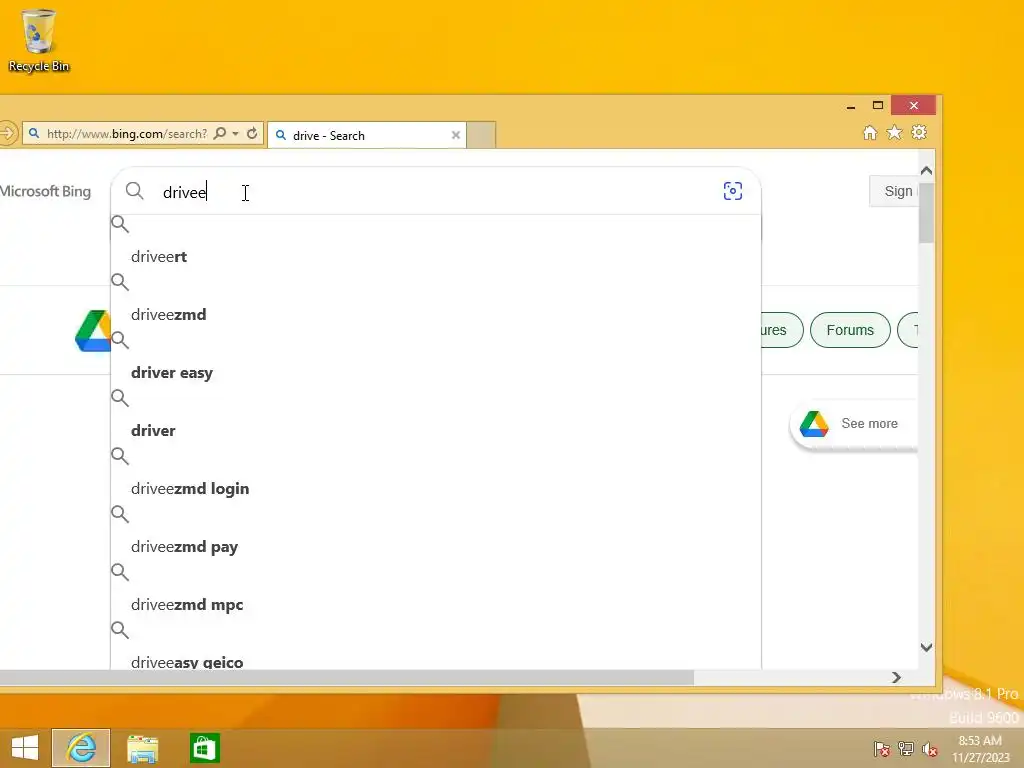Click the browser forward arrow button
Image resolution: width=1024 pixels, height=768 pixels.
click(x=7, y=133)
